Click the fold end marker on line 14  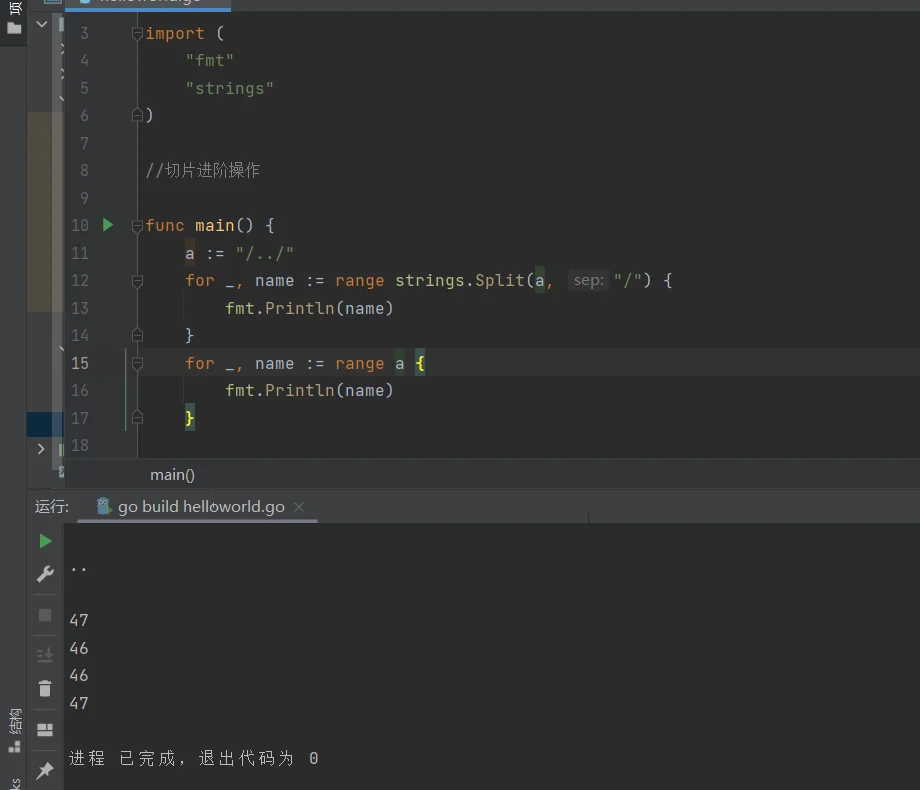coord(137,335)
